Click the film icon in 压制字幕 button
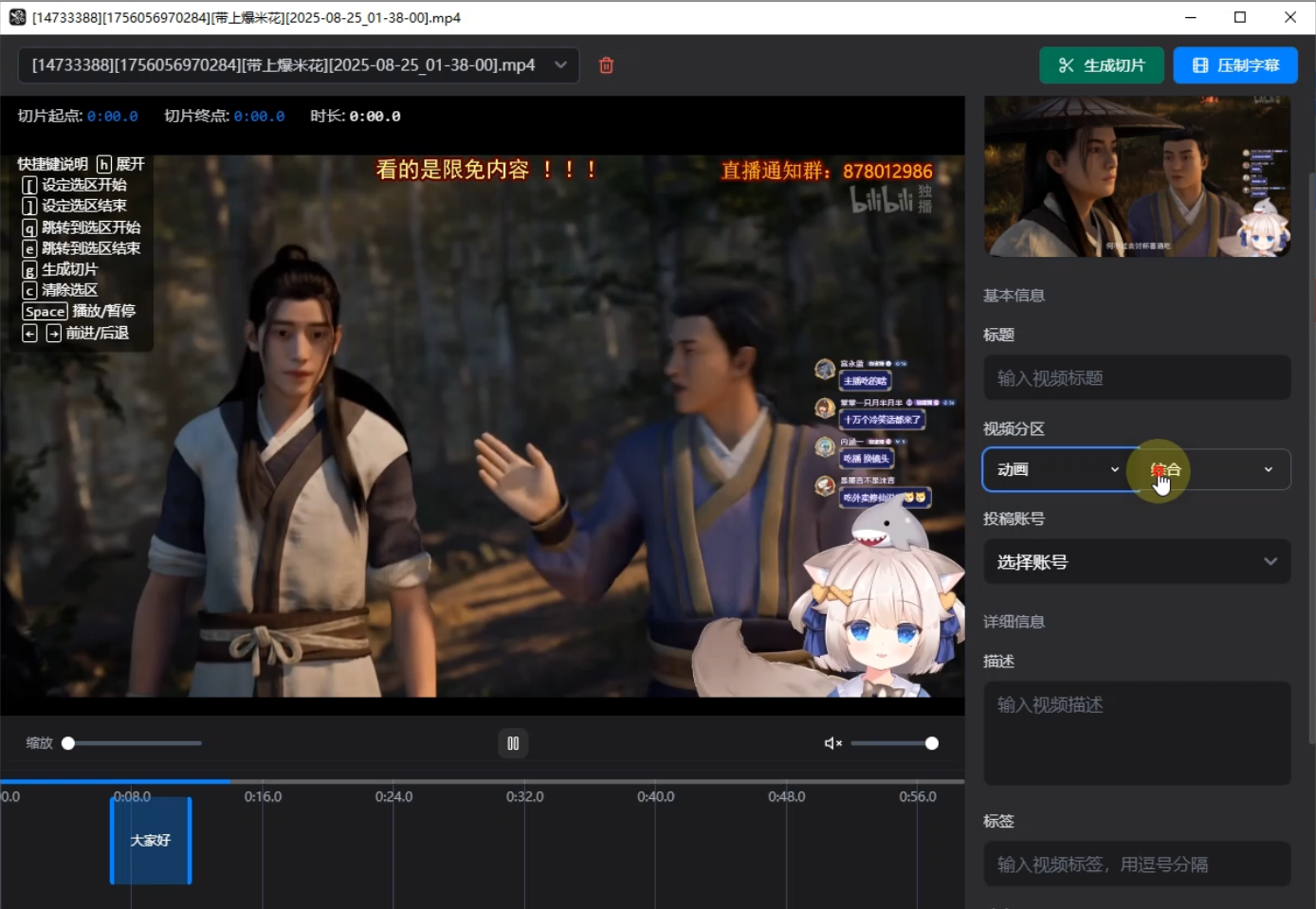This screenshot has height=909, width=1316. [x=1200, y=65]
